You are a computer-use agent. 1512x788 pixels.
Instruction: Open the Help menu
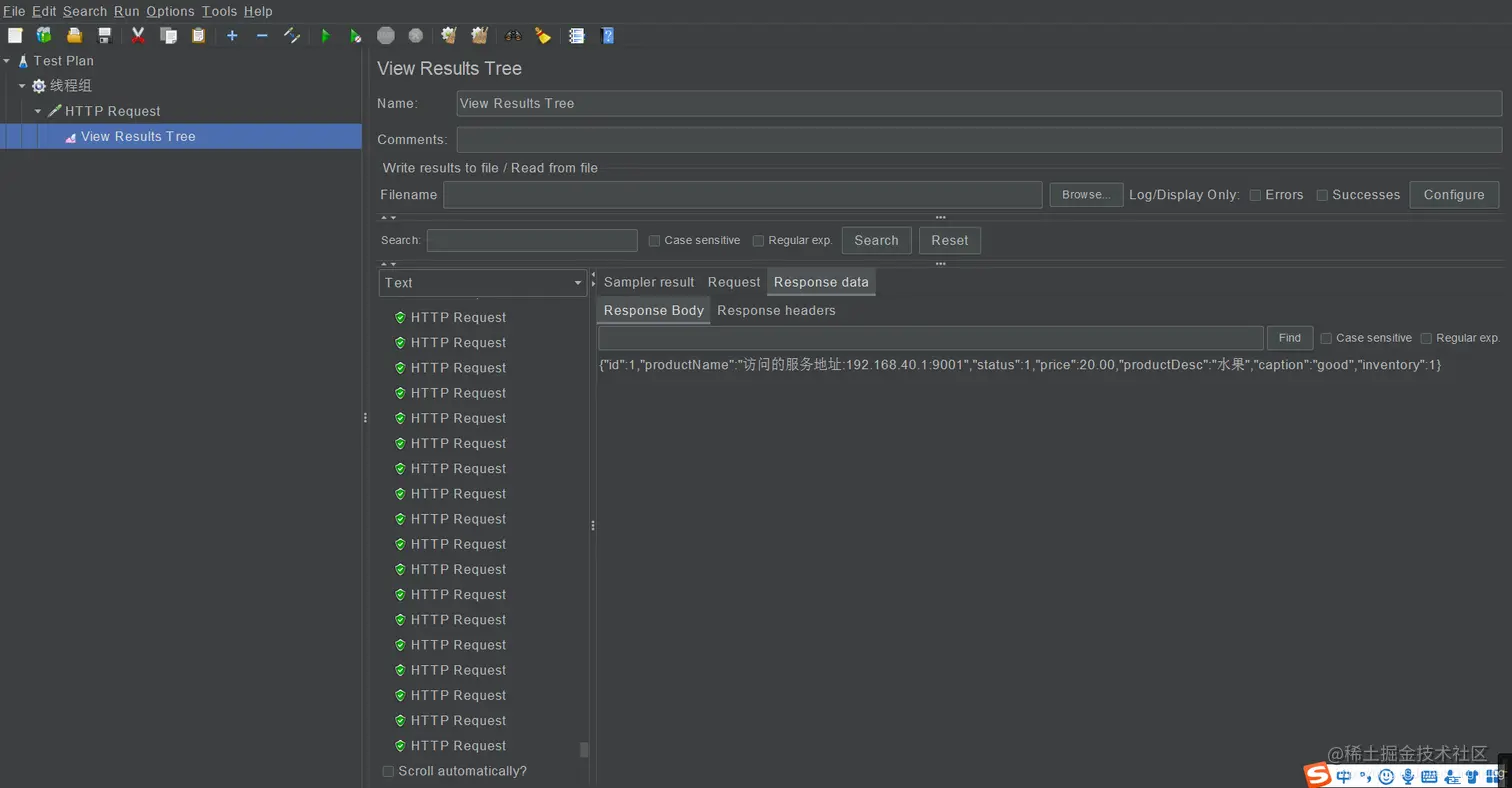[x=258, y=11]
